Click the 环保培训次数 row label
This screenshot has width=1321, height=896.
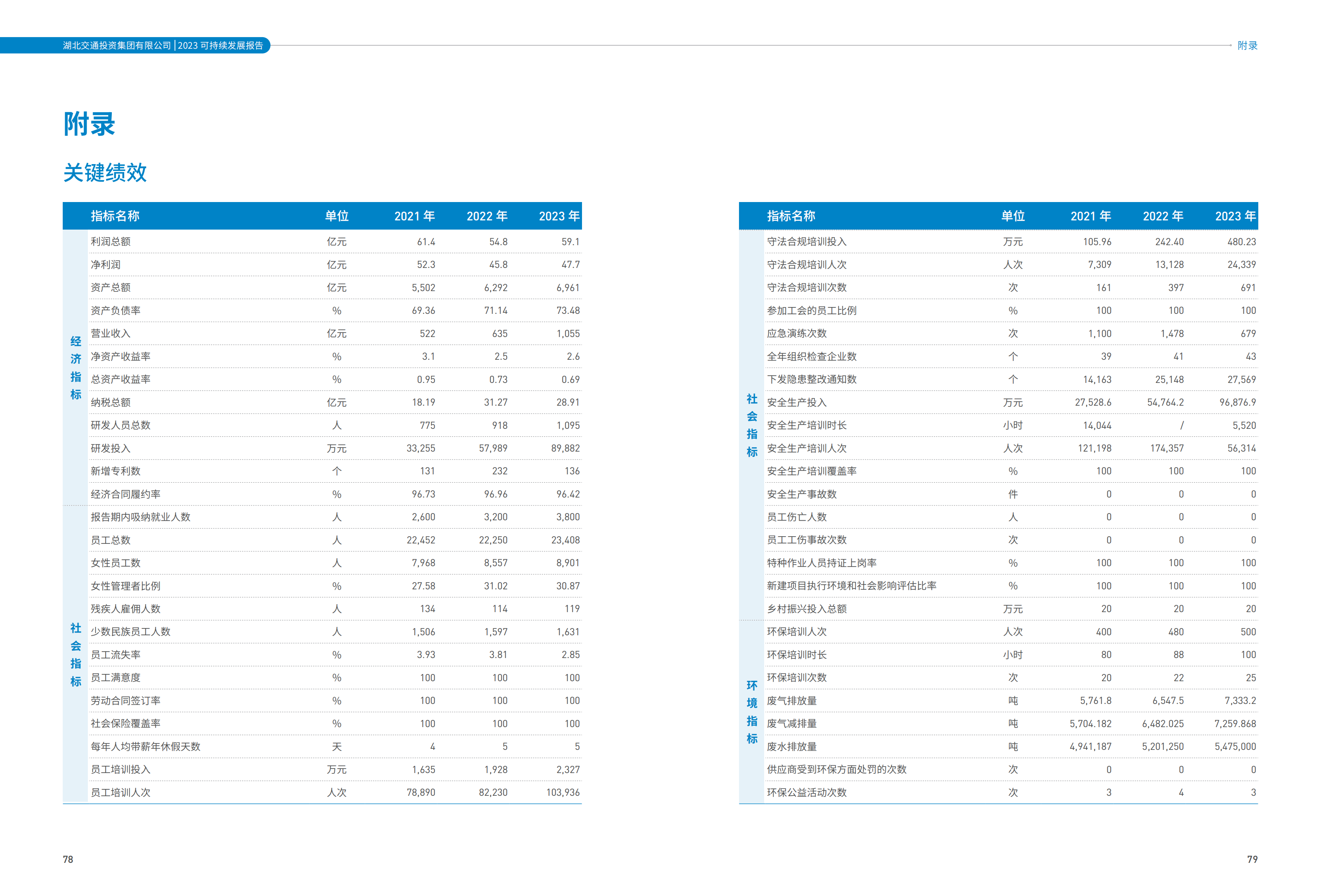coord(797,678)
